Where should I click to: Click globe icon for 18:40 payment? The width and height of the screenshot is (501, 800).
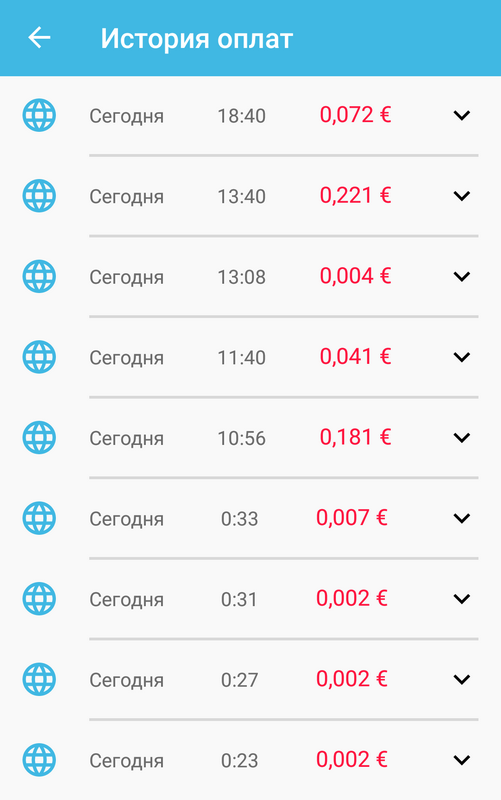pyautogui.click(x=39, y=115)
